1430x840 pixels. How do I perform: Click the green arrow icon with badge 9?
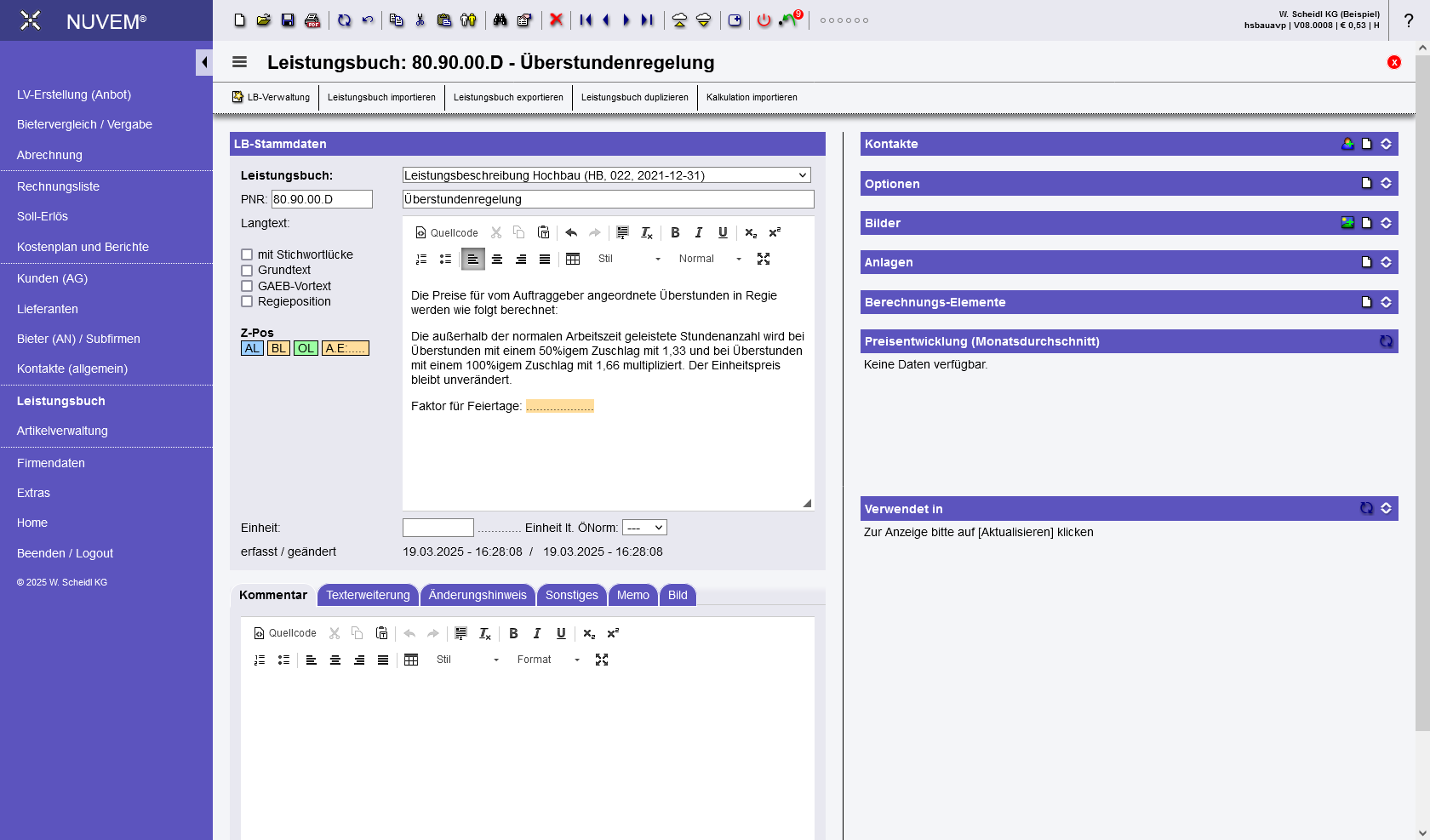coord(790,19)
